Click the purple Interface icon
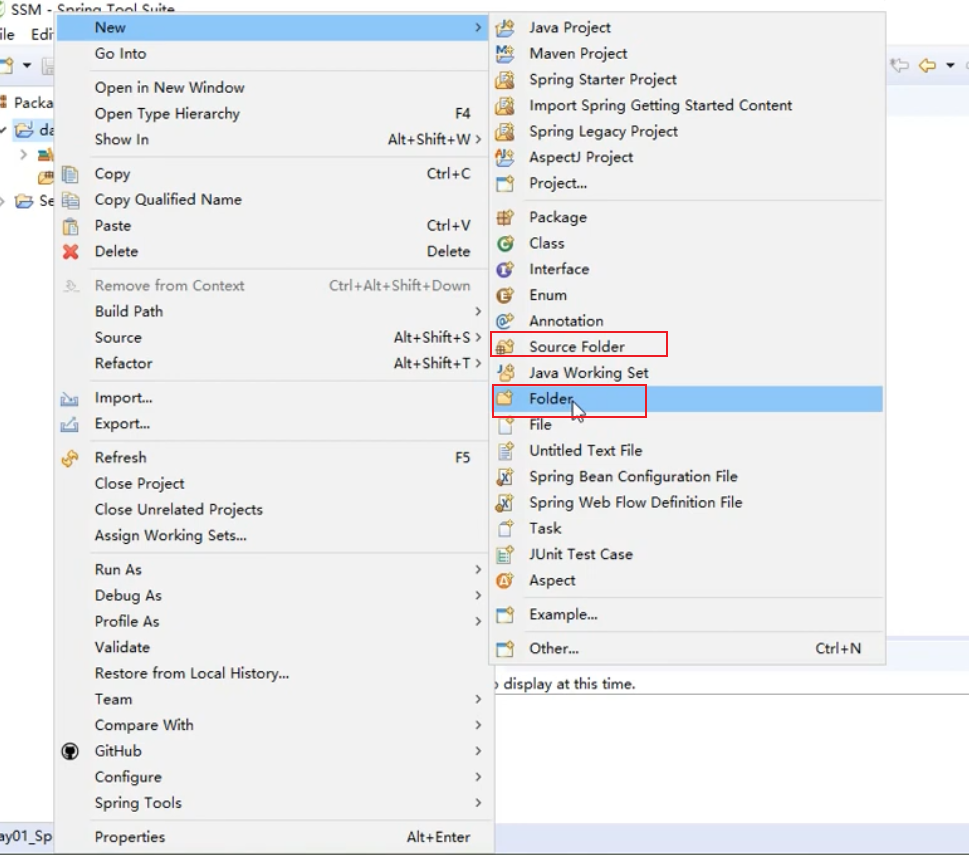Screen dimensions: 969x855 coord(505,269)
